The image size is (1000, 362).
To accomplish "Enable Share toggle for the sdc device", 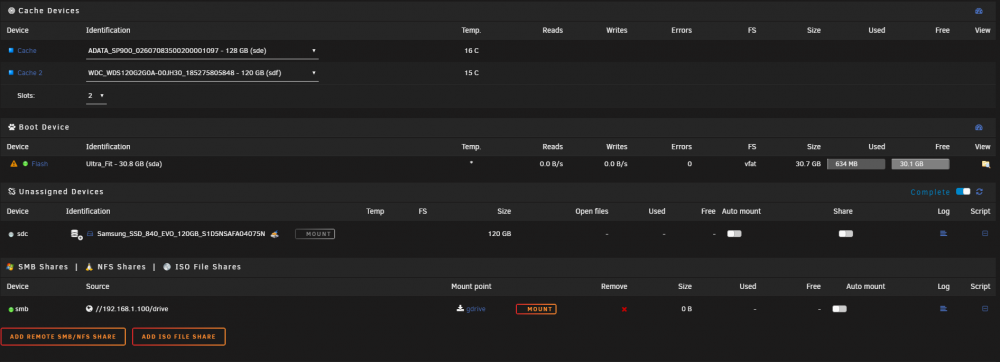I will 846,234.
